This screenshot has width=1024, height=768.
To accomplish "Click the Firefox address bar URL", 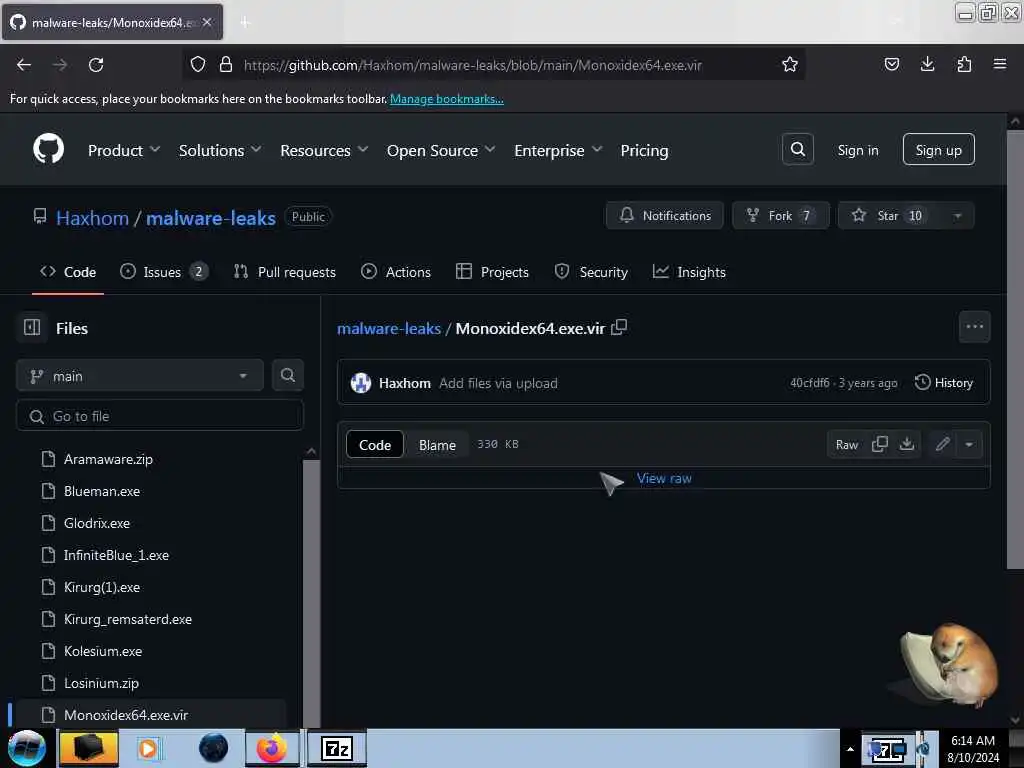I will [472, 65].
